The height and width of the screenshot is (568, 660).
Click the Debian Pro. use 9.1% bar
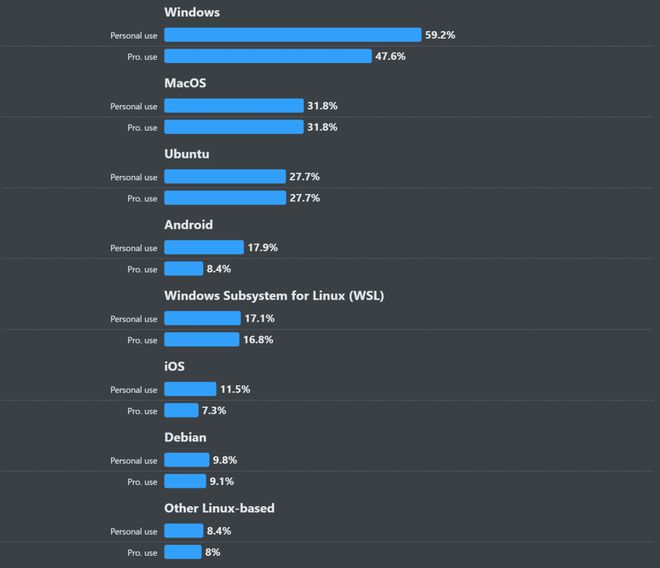pyautogui.click(x=185, y=481)
